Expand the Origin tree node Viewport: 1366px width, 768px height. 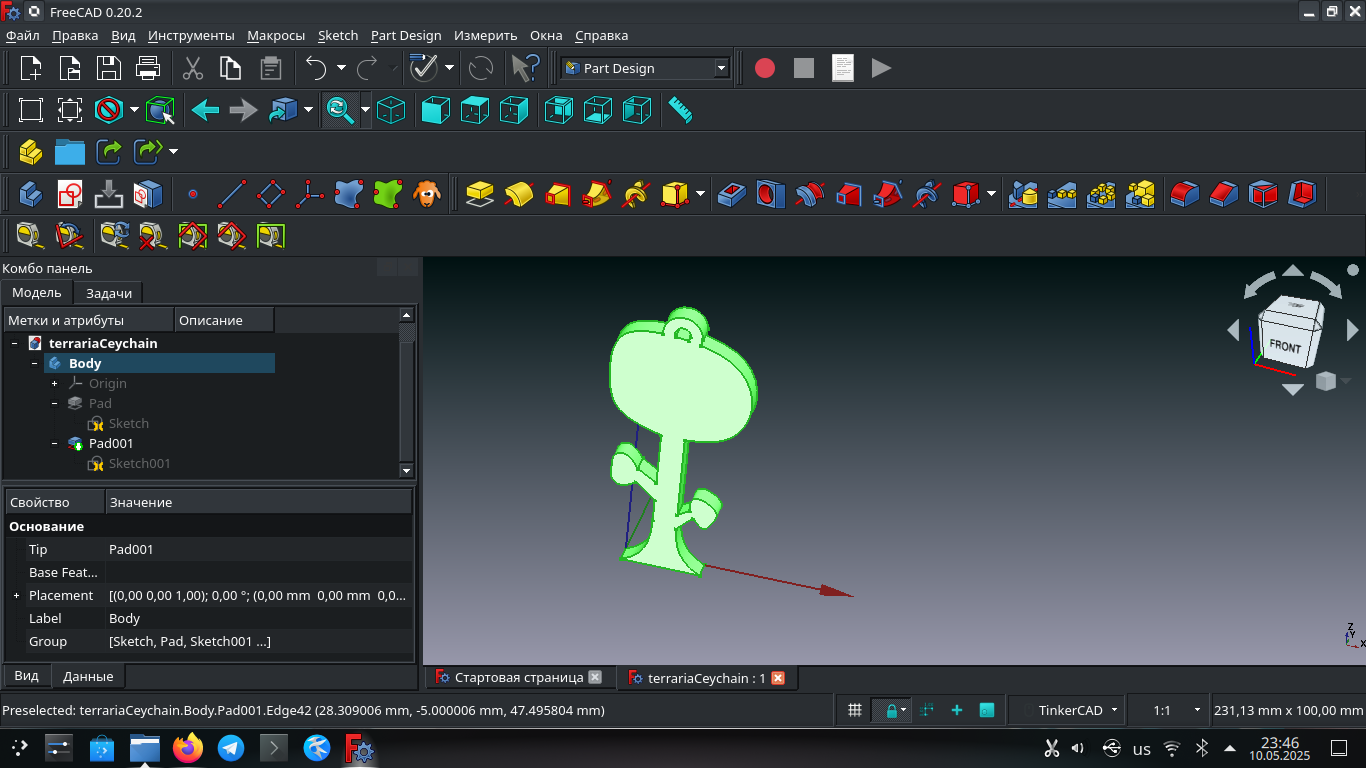click(55, 384)
